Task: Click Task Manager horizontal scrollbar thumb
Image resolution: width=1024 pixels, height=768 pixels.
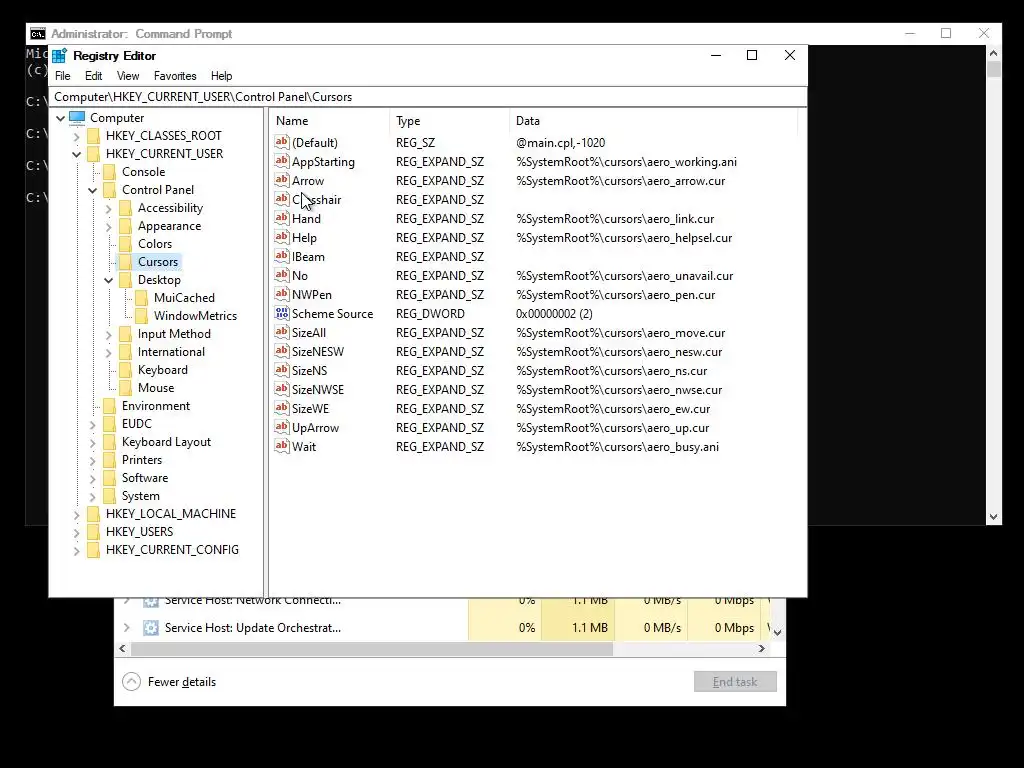Action: 372,648
